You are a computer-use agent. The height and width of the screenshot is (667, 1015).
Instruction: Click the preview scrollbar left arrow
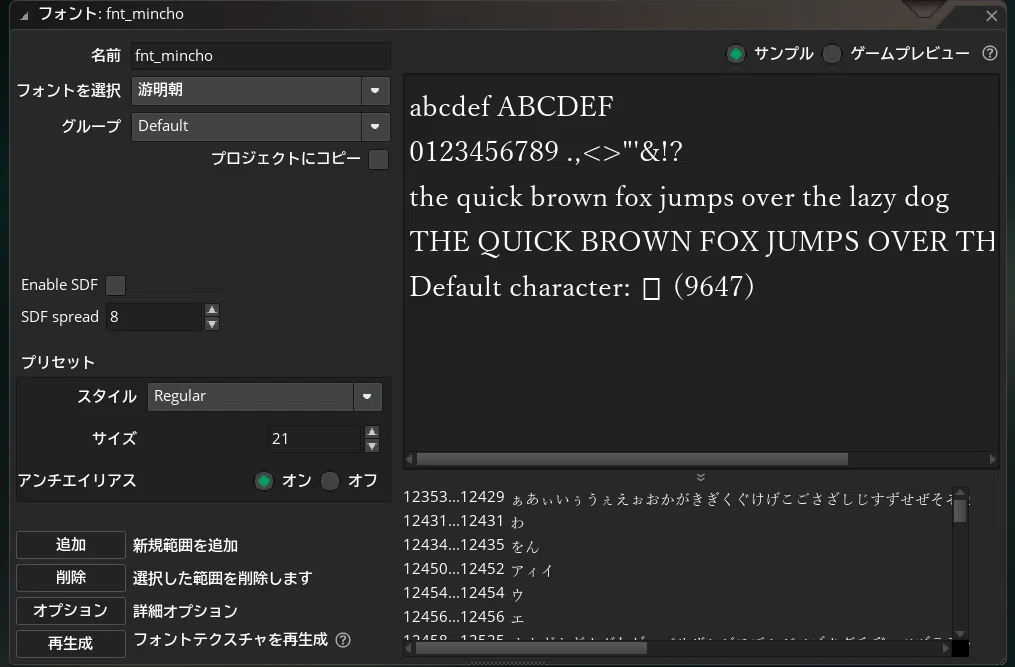[x=409, y=459]
